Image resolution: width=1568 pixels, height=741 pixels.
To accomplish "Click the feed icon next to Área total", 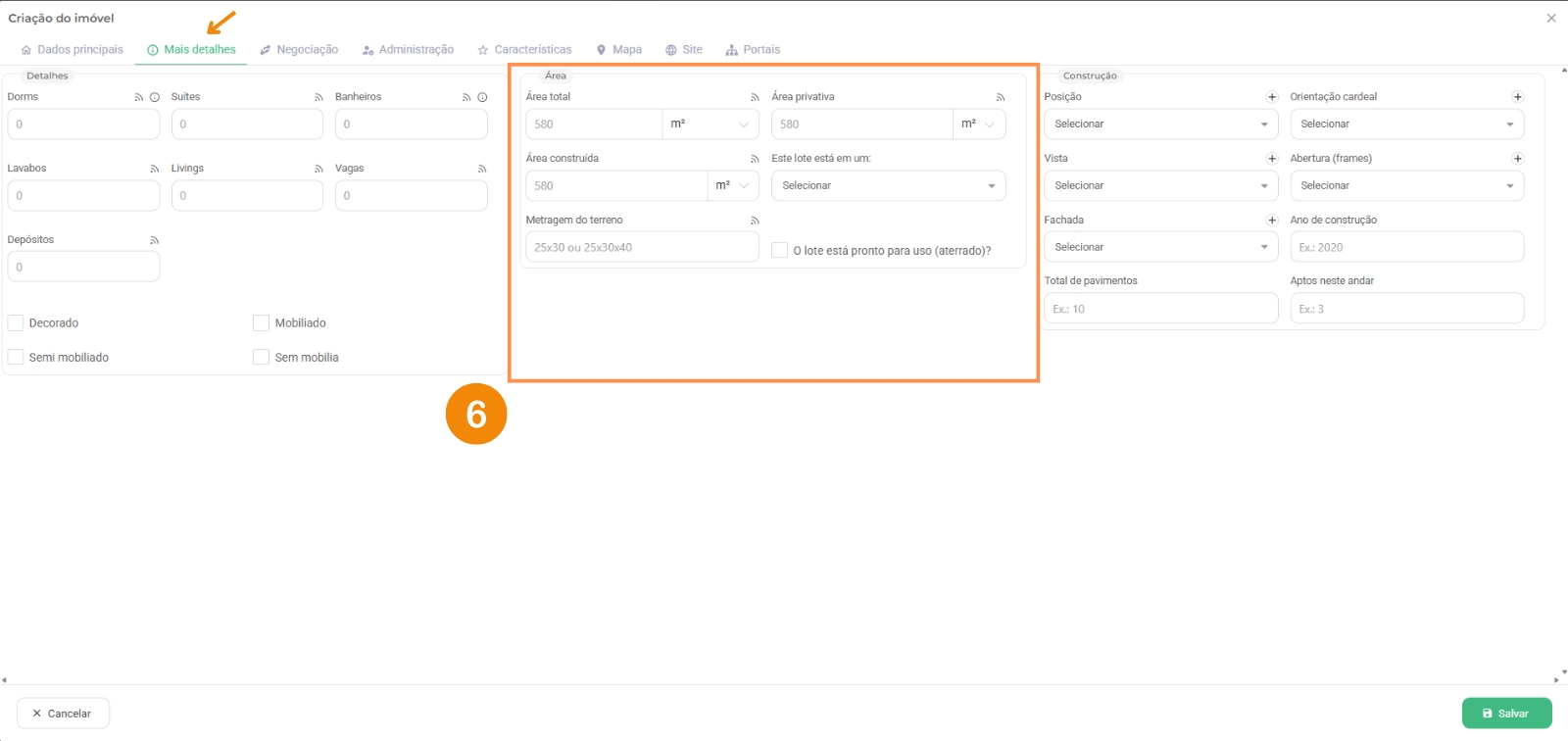I will (755, 97).
